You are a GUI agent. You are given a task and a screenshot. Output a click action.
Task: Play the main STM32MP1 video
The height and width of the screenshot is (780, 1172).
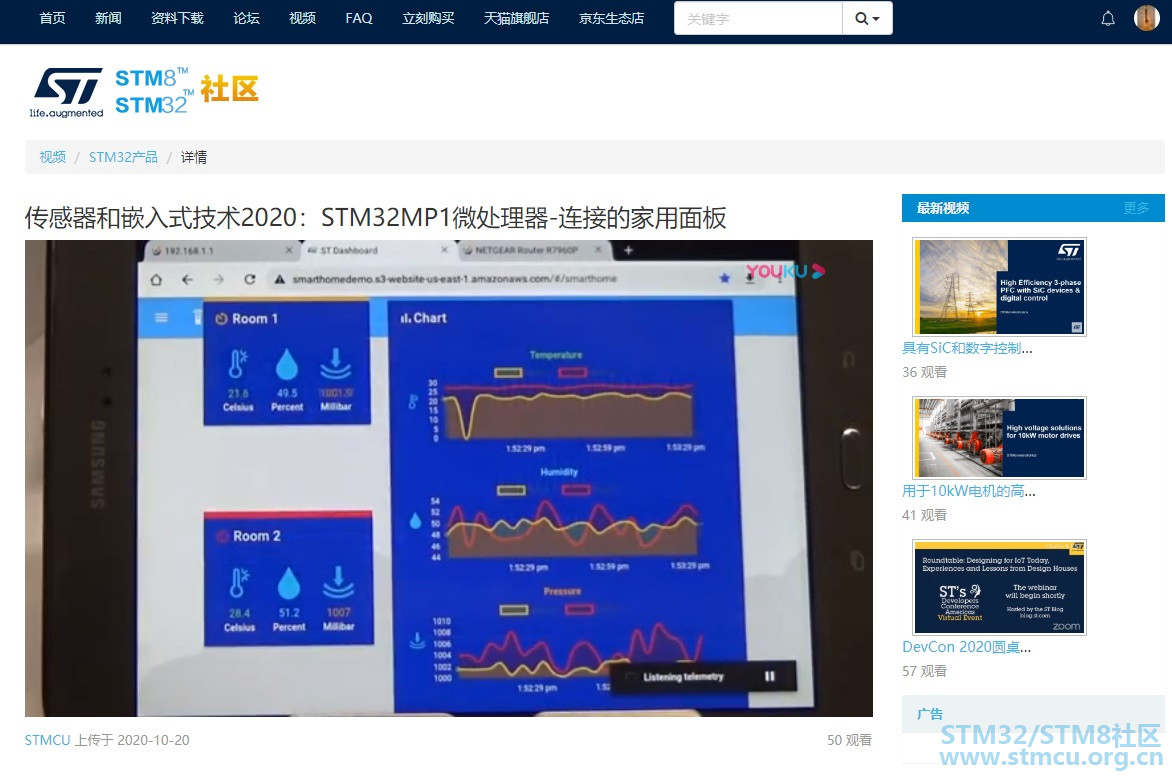[x=448, y=478]
